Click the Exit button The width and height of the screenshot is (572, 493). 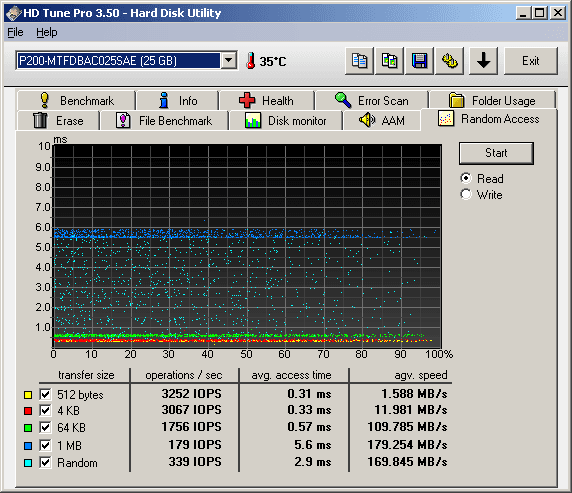pyautogui.click(x=530, y=61)
